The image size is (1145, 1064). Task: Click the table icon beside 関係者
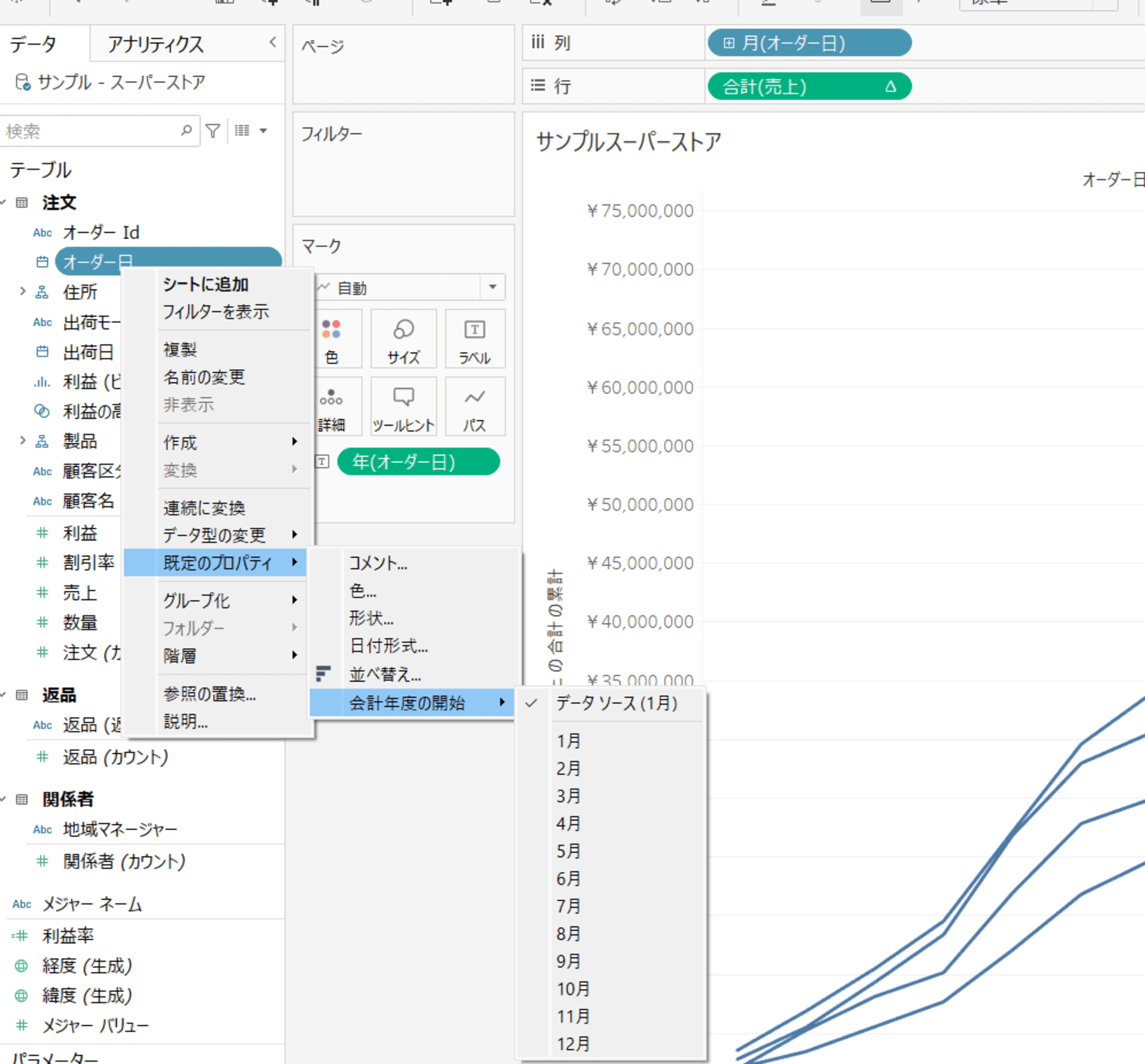(22, 799)
